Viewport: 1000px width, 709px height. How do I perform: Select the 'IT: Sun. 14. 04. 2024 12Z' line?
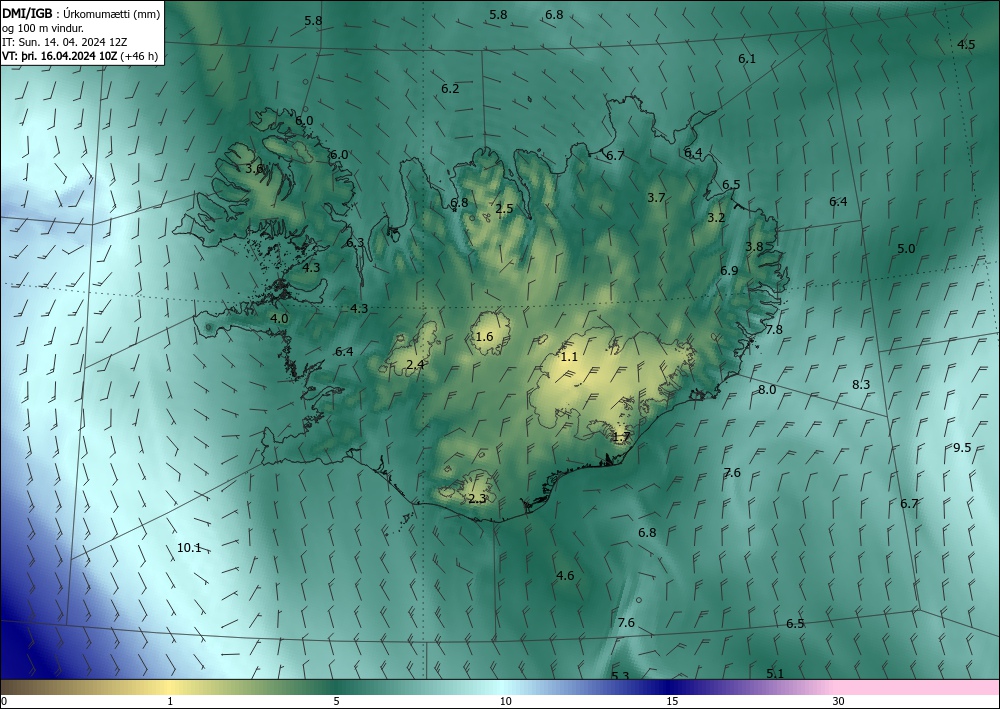[64, 41]
